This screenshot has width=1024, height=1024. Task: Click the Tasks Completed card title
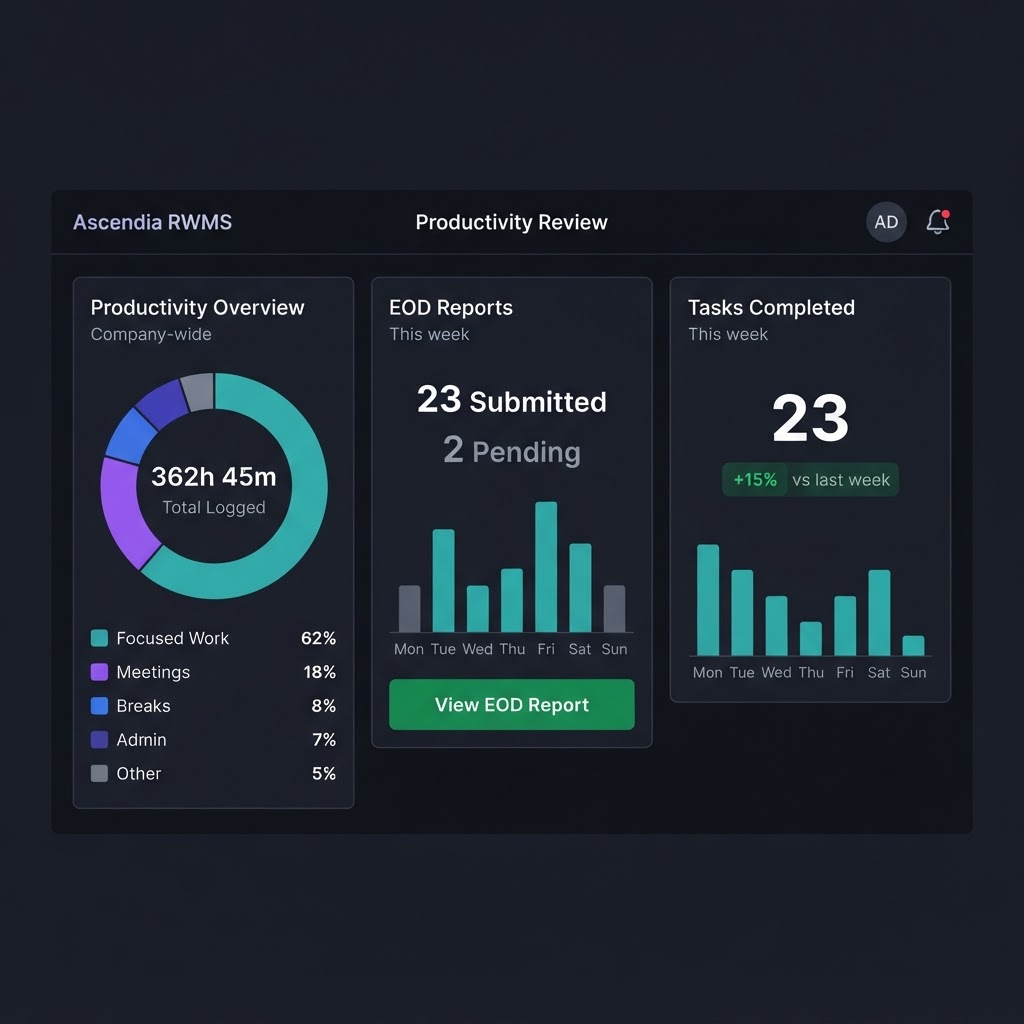coord(771,308)
